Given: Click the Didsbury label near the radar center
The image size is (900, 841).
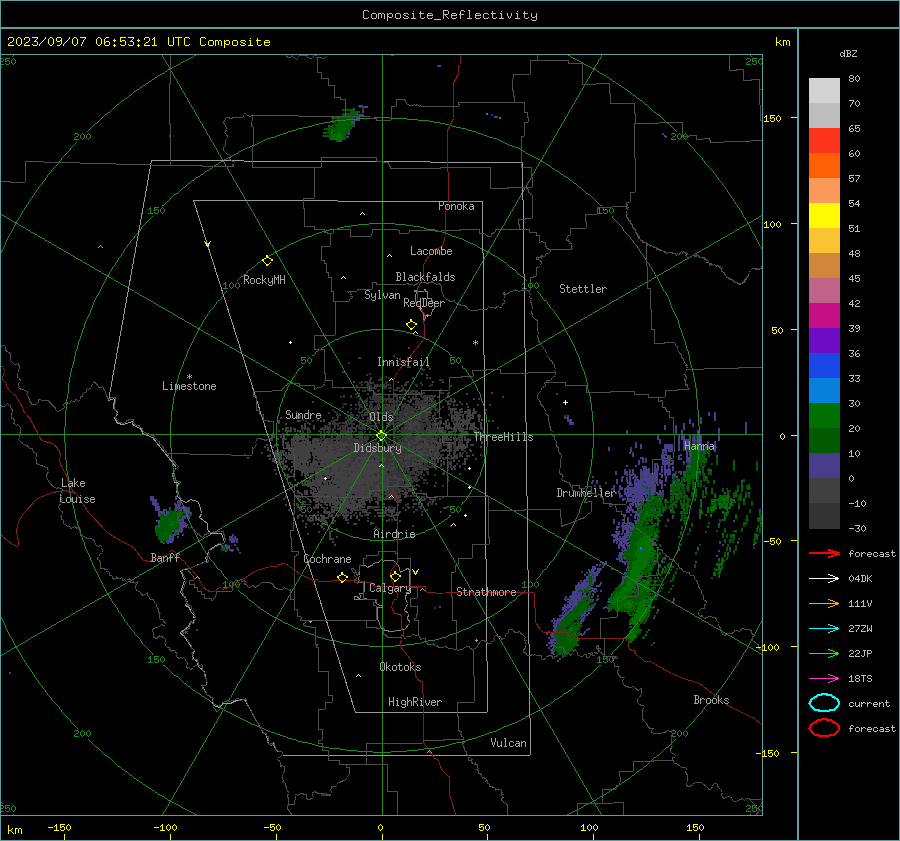Looking at the screenshot, I should (x=378, y=448).
